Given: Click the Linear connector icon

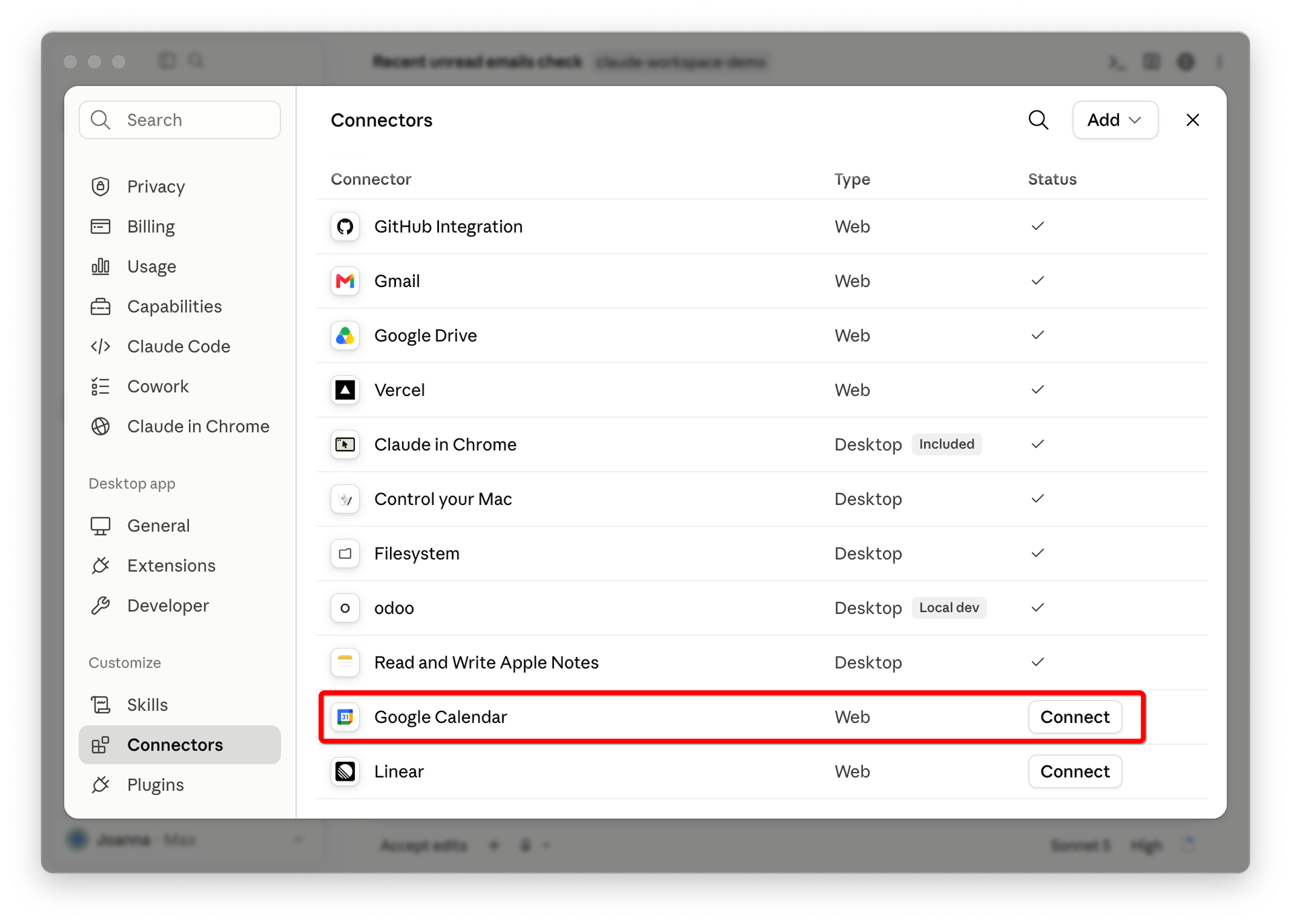Looking at the screenshot, I should tap(345, 771).
